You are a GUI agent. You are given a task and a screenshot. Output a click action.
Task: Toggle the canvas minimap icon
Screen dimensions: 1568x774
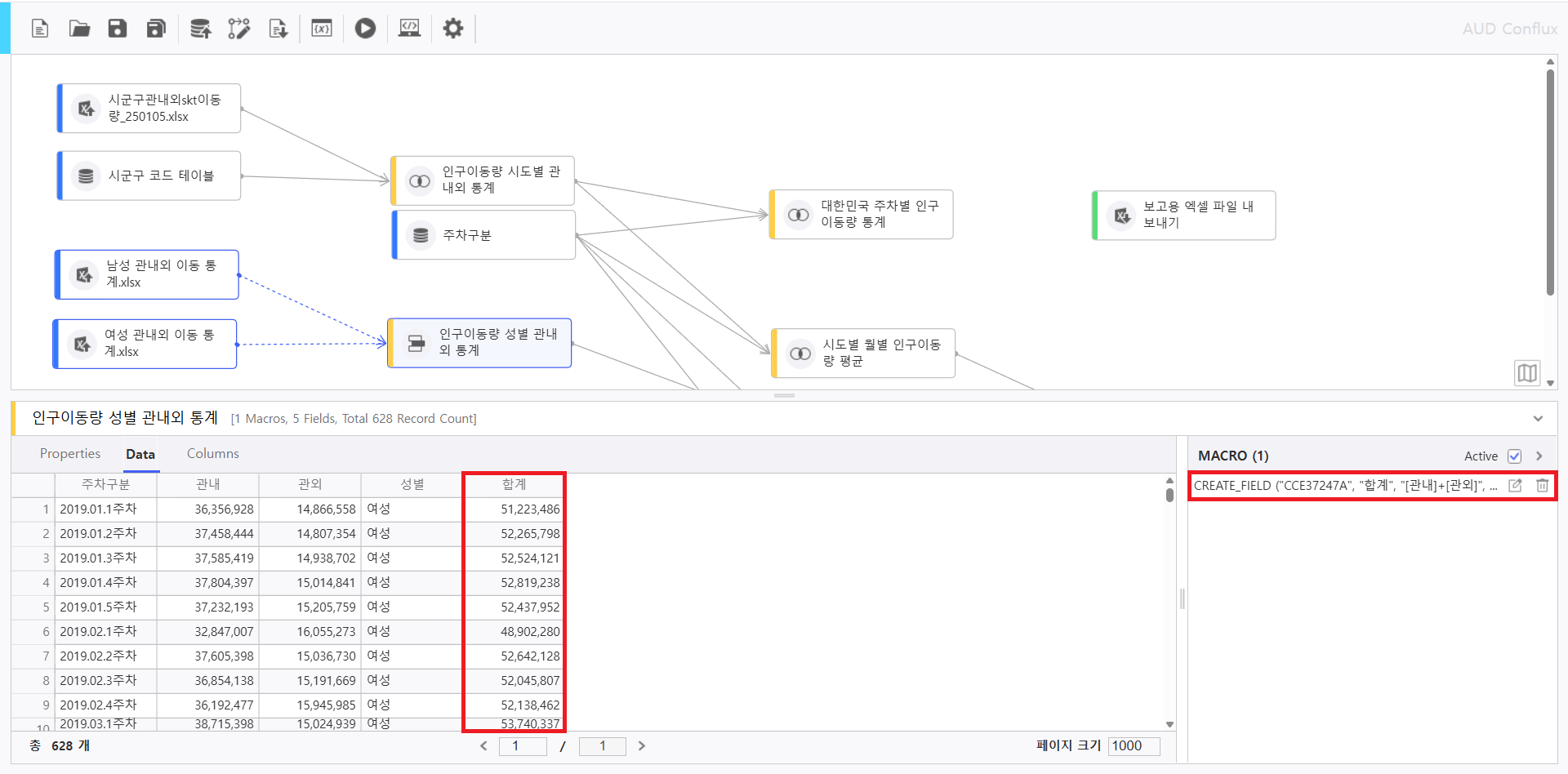[x=1527, y=373]
